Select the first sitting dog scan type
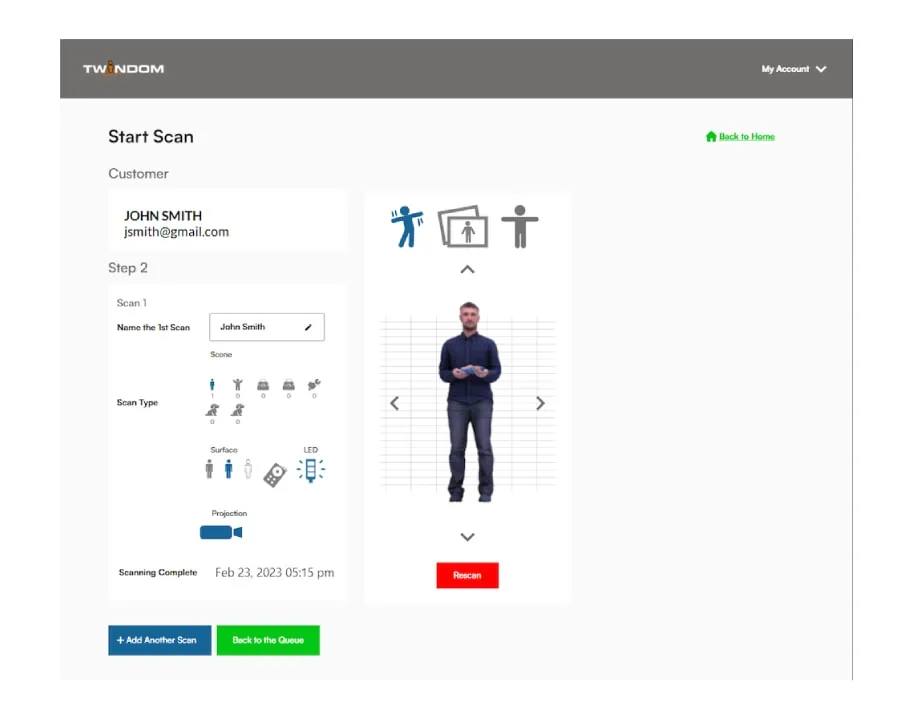The image size is (914, 720). tap(212, 410)
